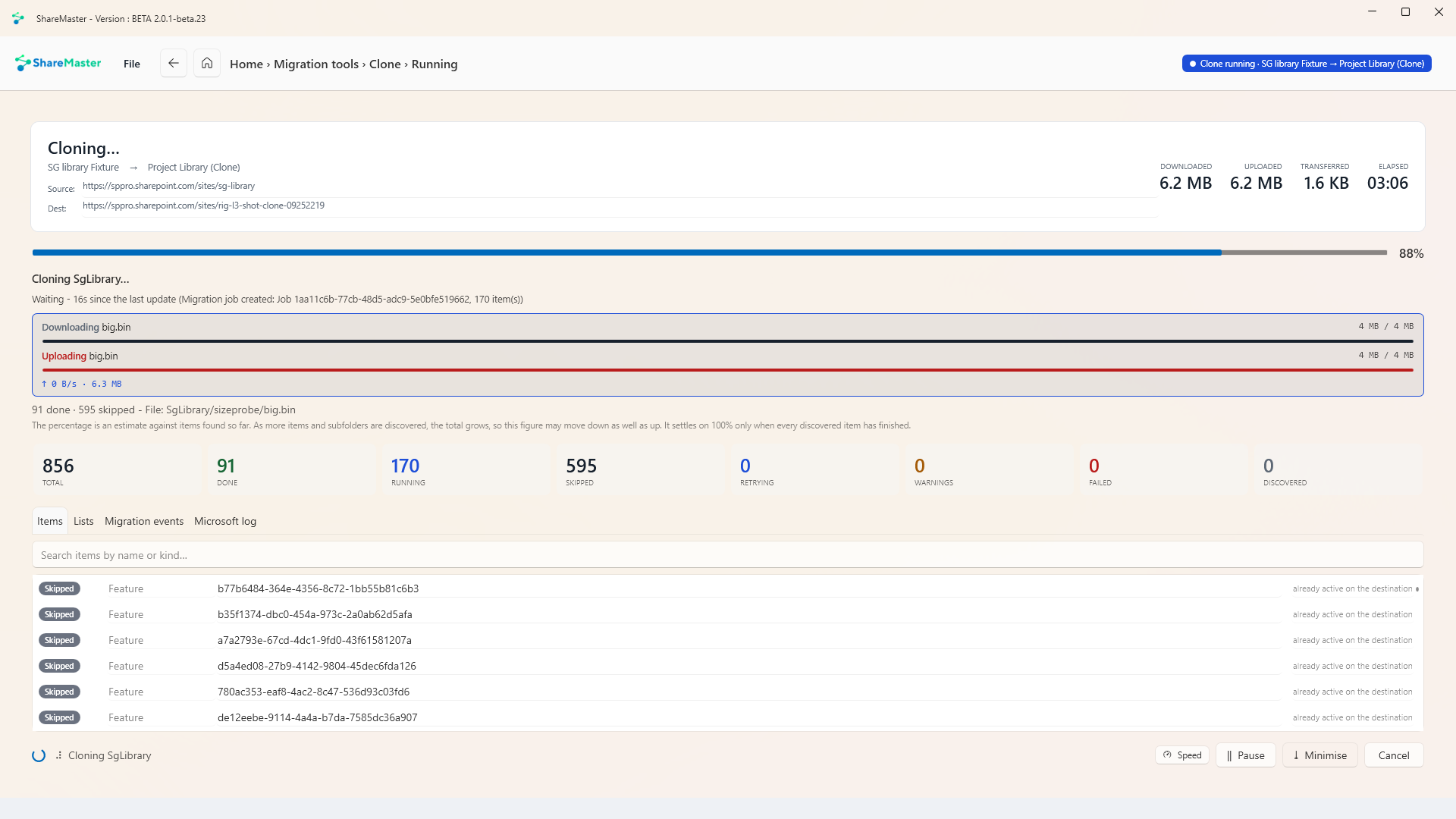The image size is (1456, 819).
Task: Click the 595 Skipped counter
Action: click(639, 471)
